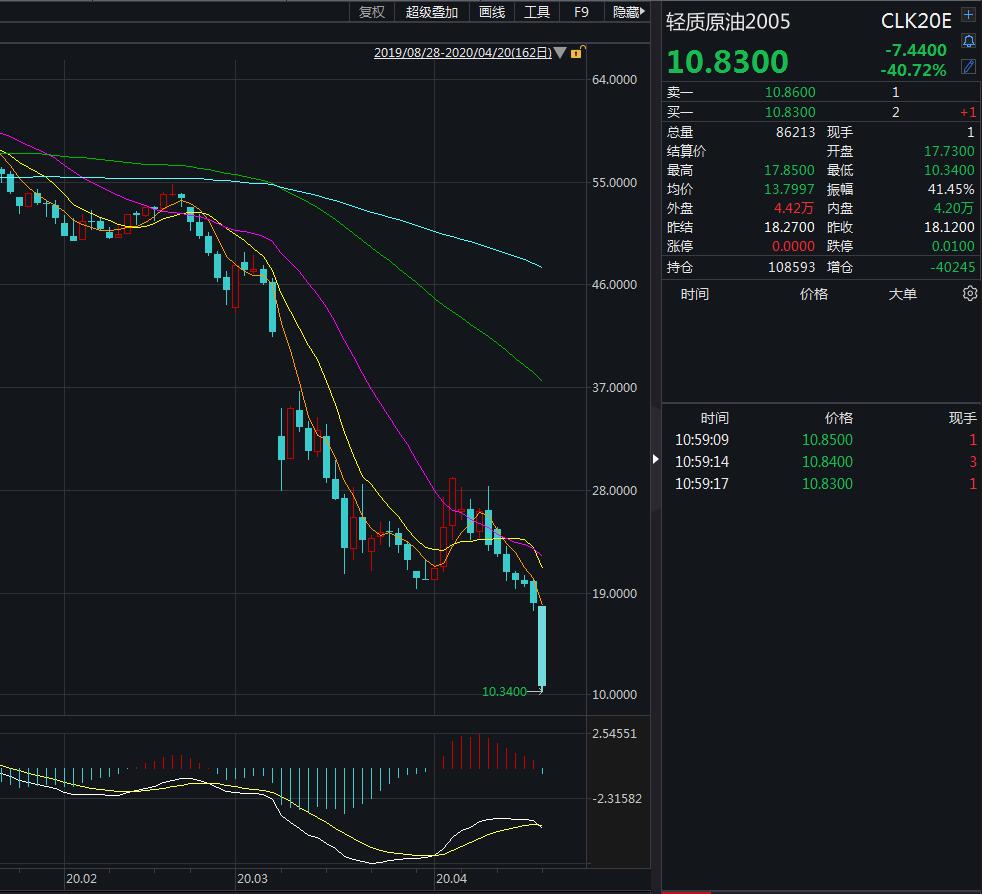This screenshot has width=982, height=894.
Task: Click the 10.3400 low label on chart
Action: tap(504, 692)
